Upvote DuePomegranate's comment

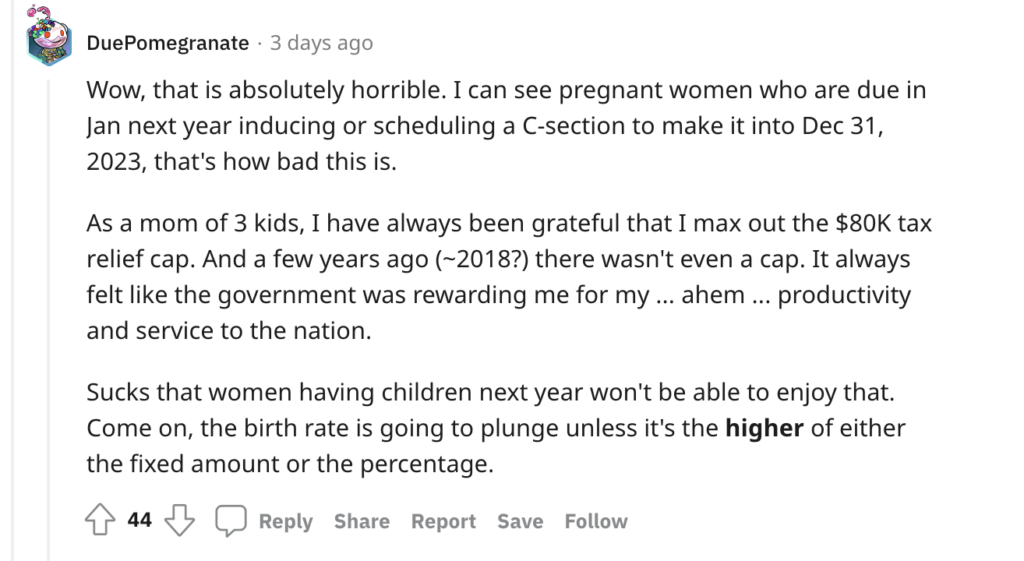[x=100, y=520]
